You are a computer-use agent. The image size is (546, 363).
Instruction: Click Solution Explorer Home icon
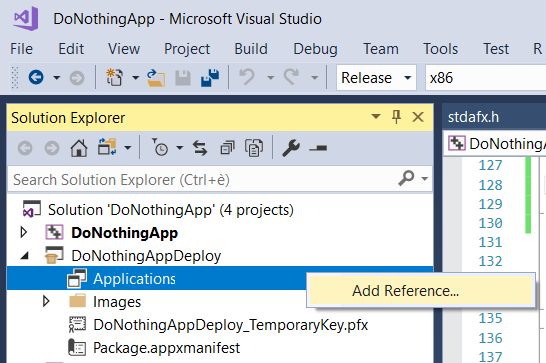[x=79, y=148]
